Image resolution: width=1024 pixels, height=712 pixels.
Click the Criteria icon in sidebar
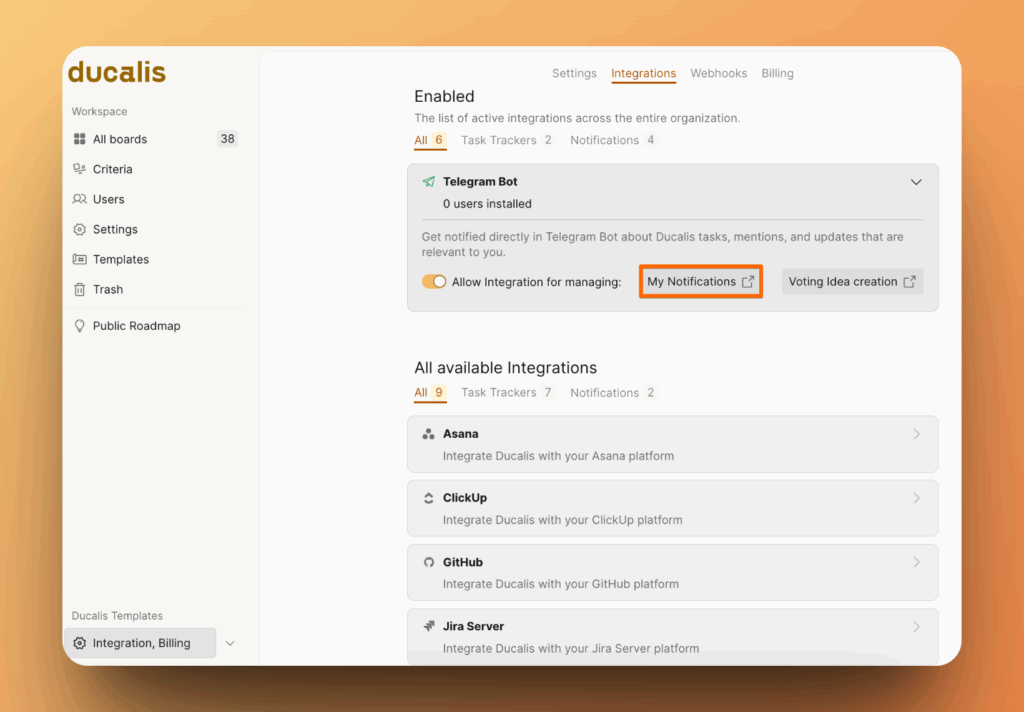80,169
